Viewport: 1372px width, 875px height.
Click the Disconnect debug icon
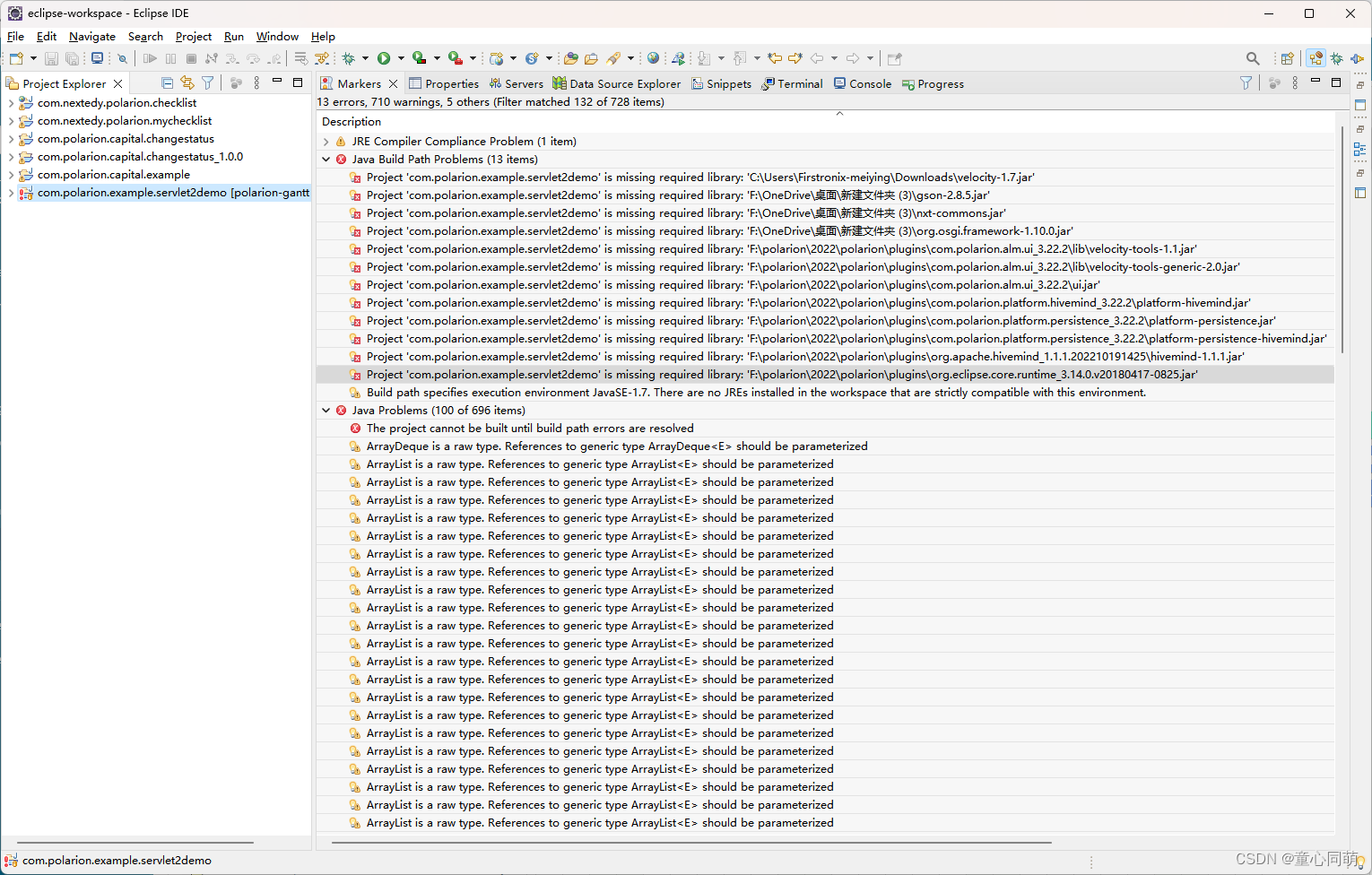coord(212,58)
